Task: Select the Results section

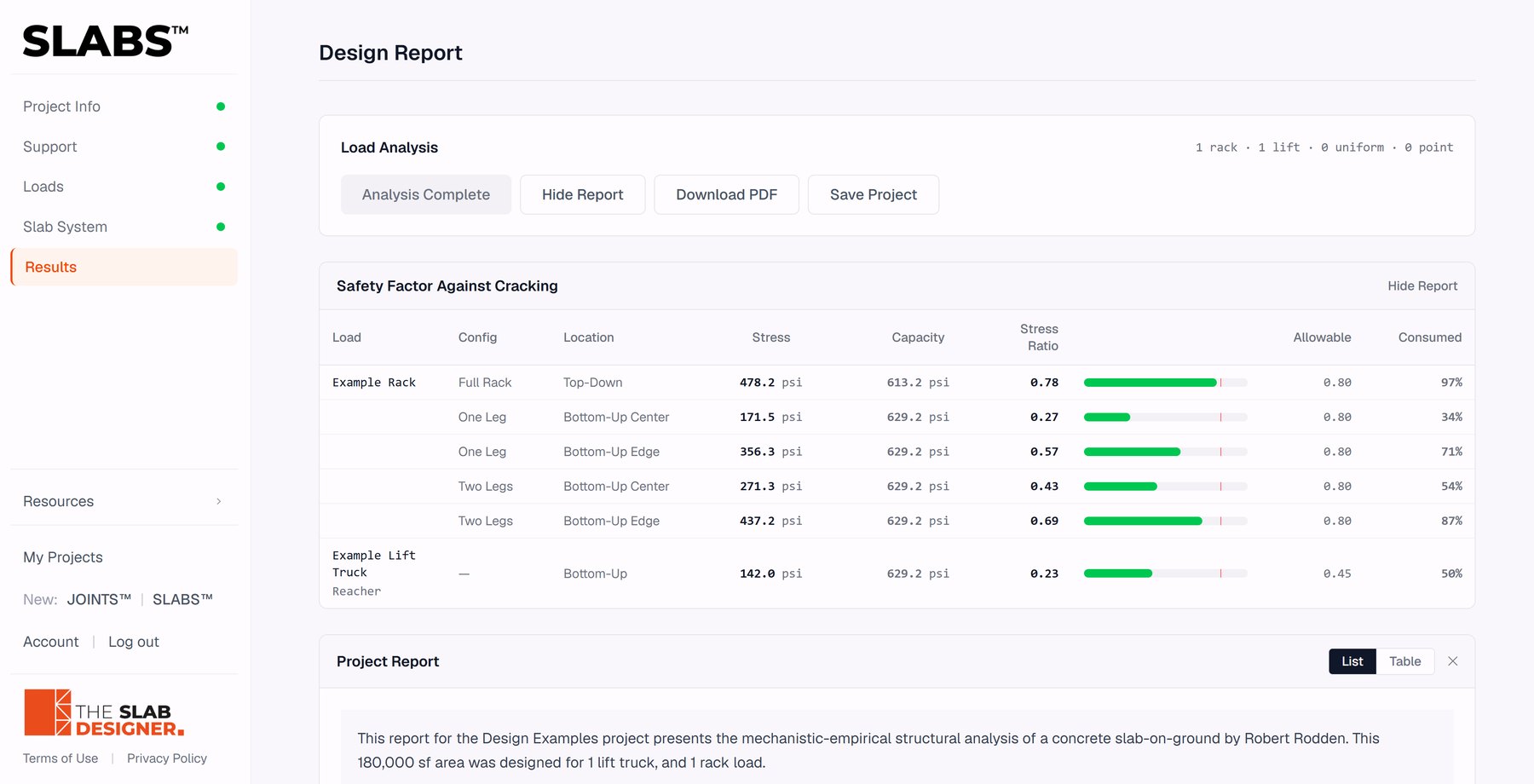Action: [x=124, y=267]
